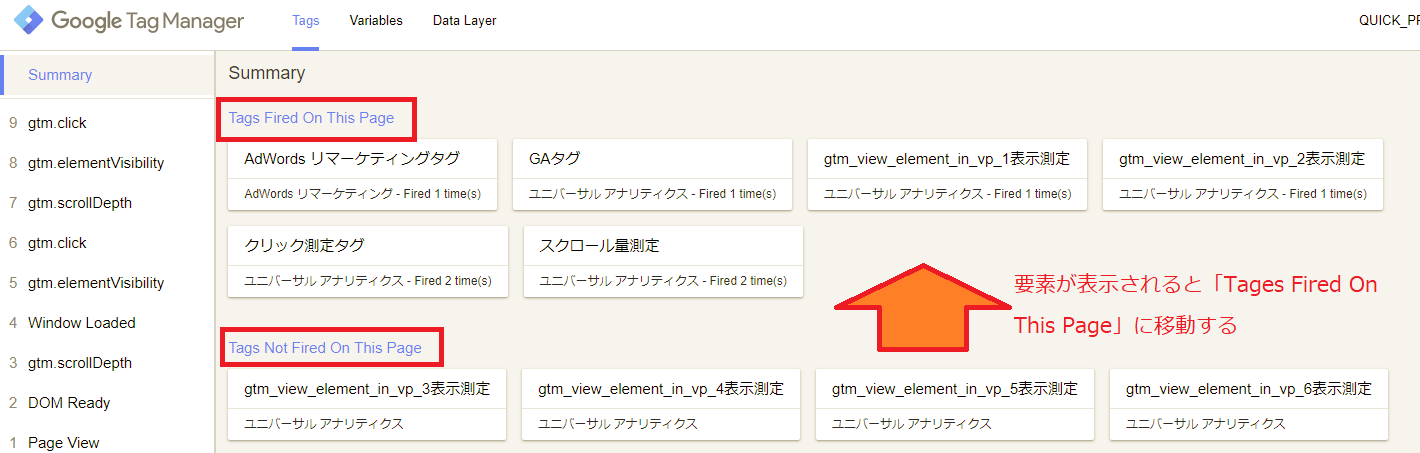Image resolution: width=1420 pixels, height=453 pixels.
Task: Open gtm_view_element_in_vp_1表示測定 tag card
Action: (946, 175)
